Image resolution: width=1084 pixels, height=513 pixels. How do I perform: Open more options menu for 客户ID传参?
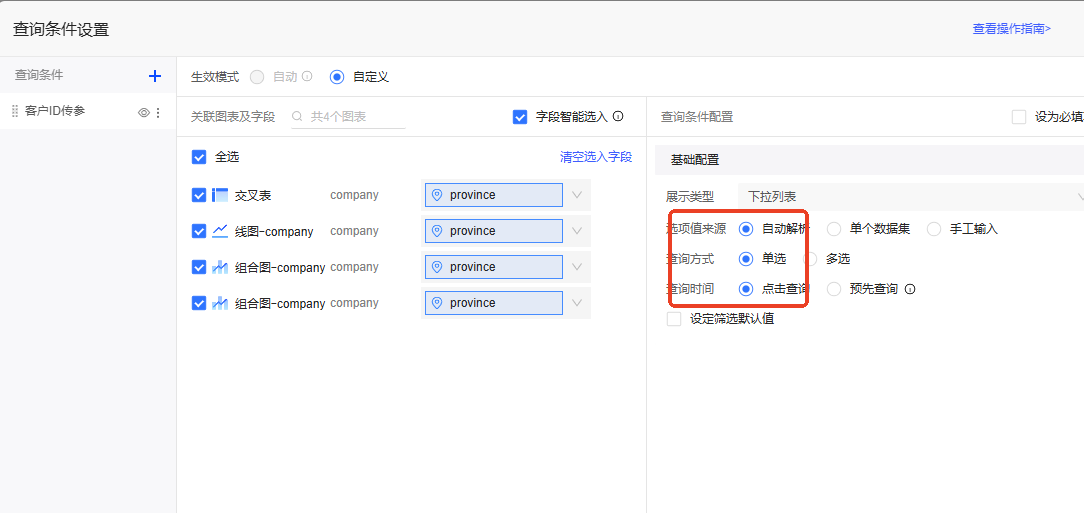coord(158,113)
